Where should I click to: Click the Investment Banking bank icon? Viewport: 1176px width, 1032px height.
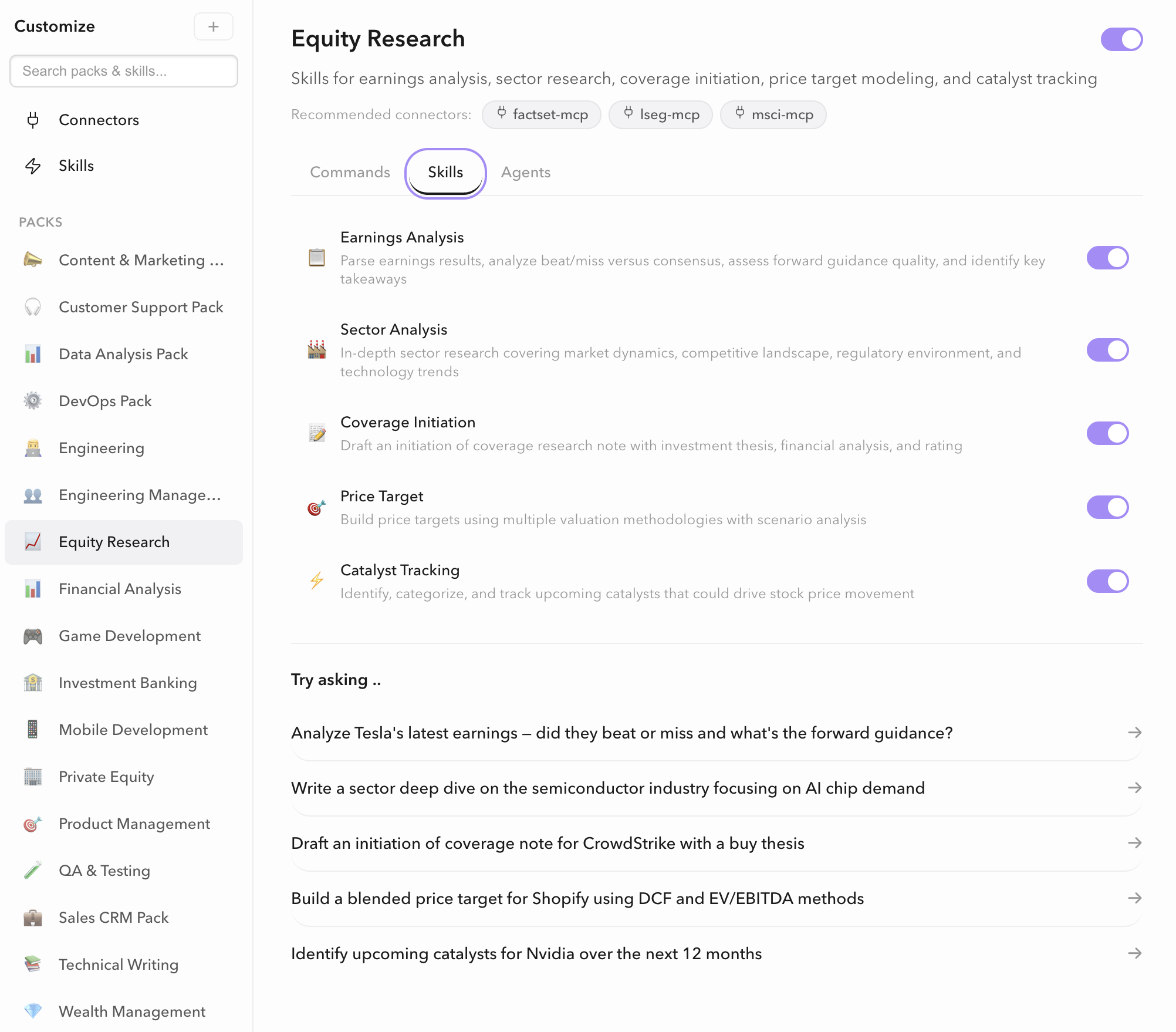coord(33,683)
